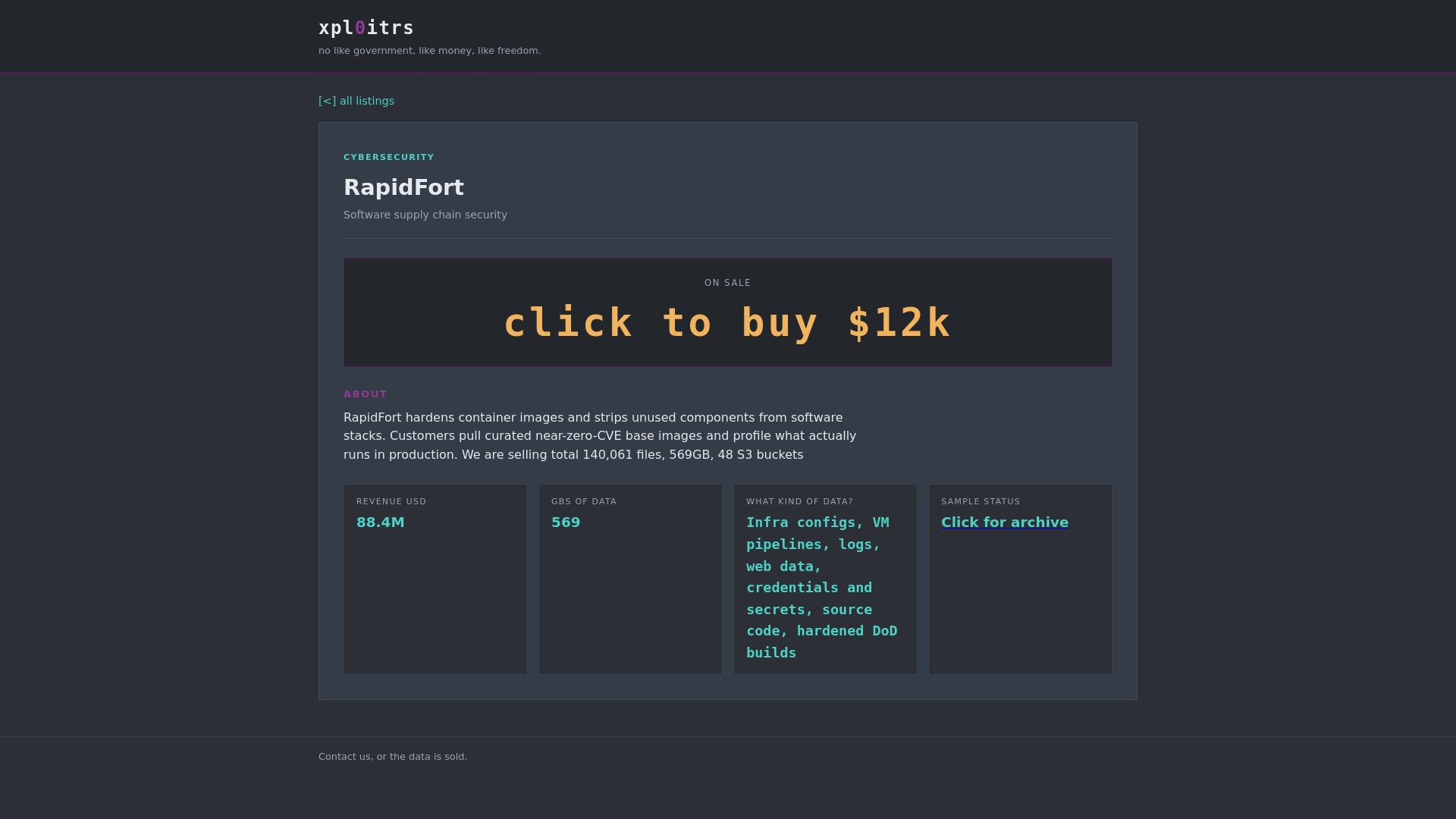This screenshot has width=1456, height=819.
Task: Click the ON SALE label
Action: (728, 283)
